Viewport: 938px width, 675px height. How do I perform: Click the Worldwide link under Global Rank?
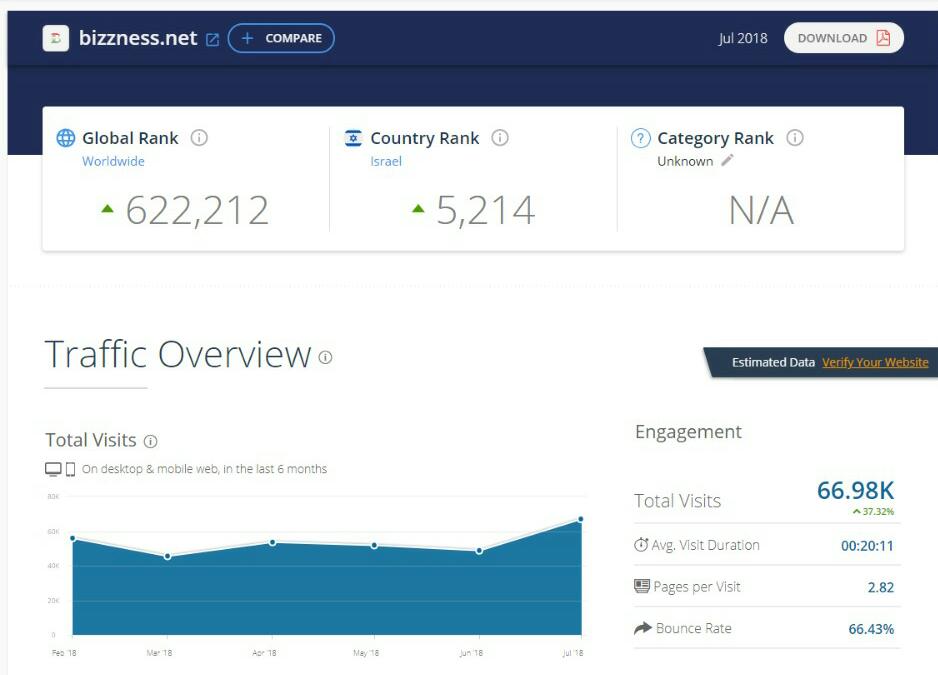(x=113, y=161)
